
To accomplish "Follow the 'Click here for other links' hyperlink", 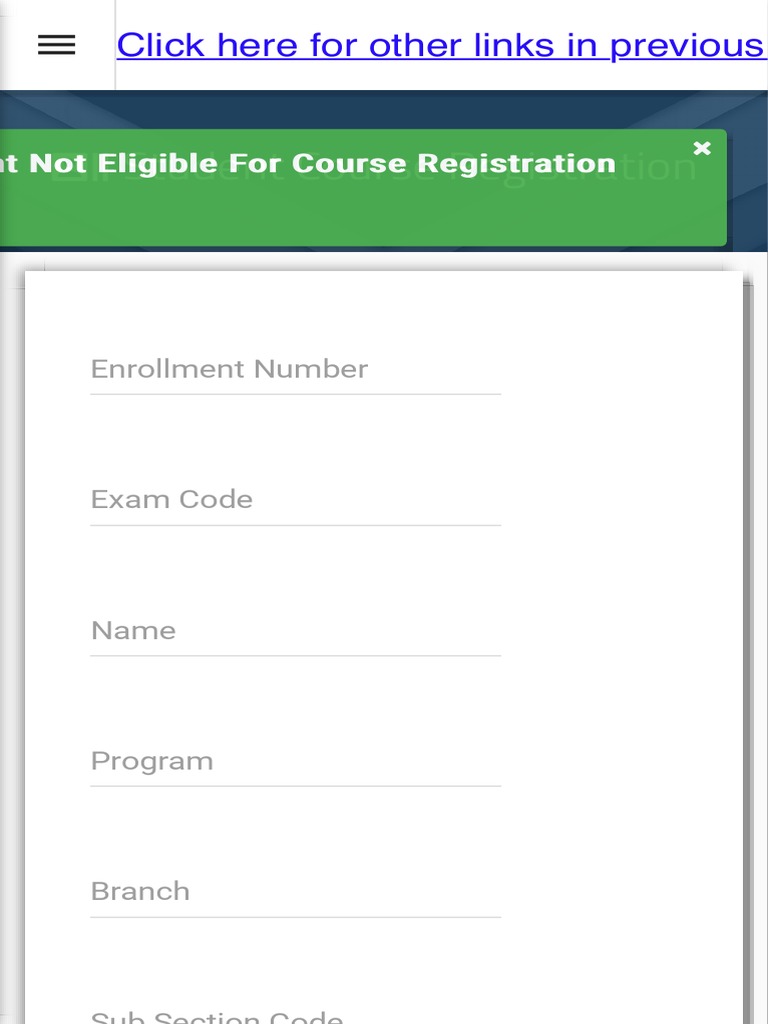I will [x=440, y=45].
